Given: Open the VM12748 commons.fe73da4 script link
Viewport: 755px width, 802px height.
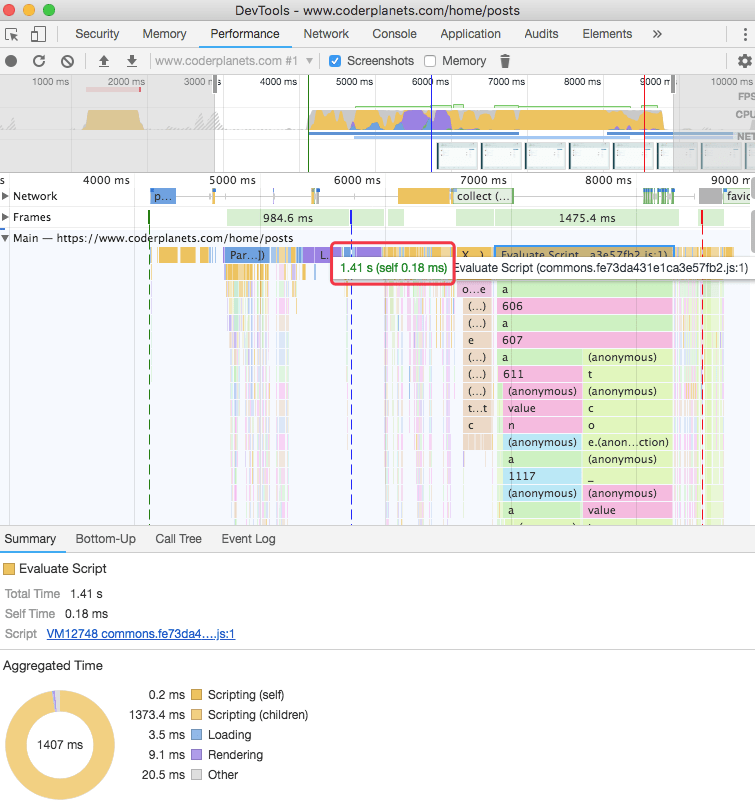Looking at the screenshot, I should pyautogui.click(x=141, y=634).
